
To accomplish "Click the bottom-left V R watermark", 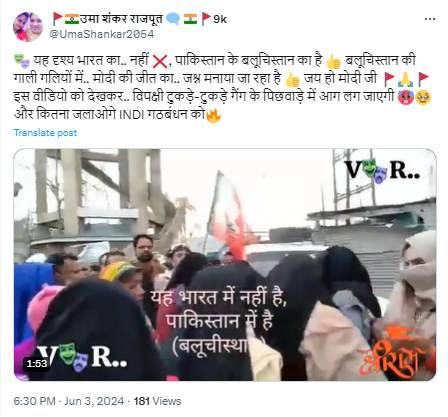I will click(x=82, y=357).
